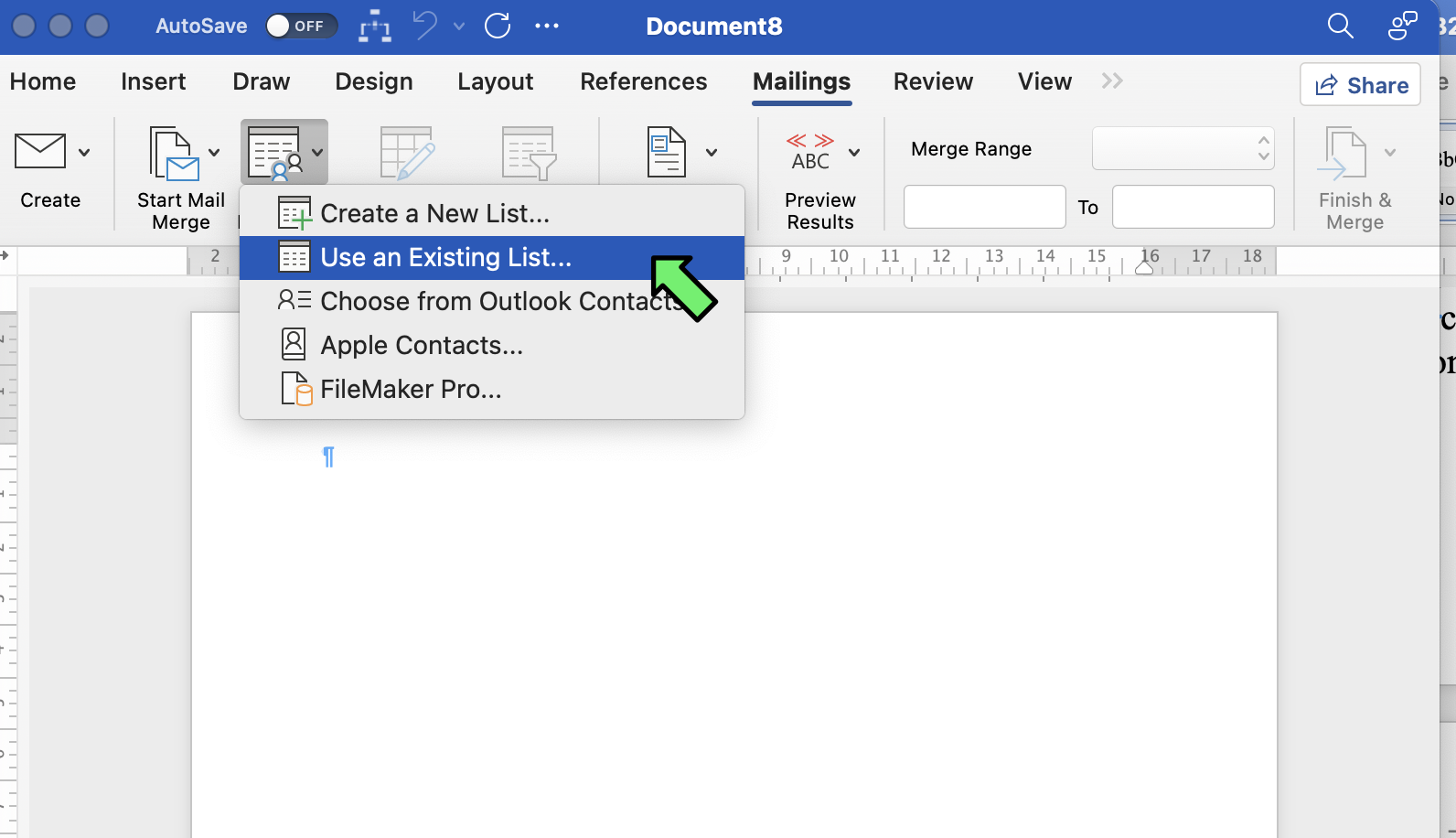
Task: Click the Select Recipients icon
Action: (x=275, y=153)
